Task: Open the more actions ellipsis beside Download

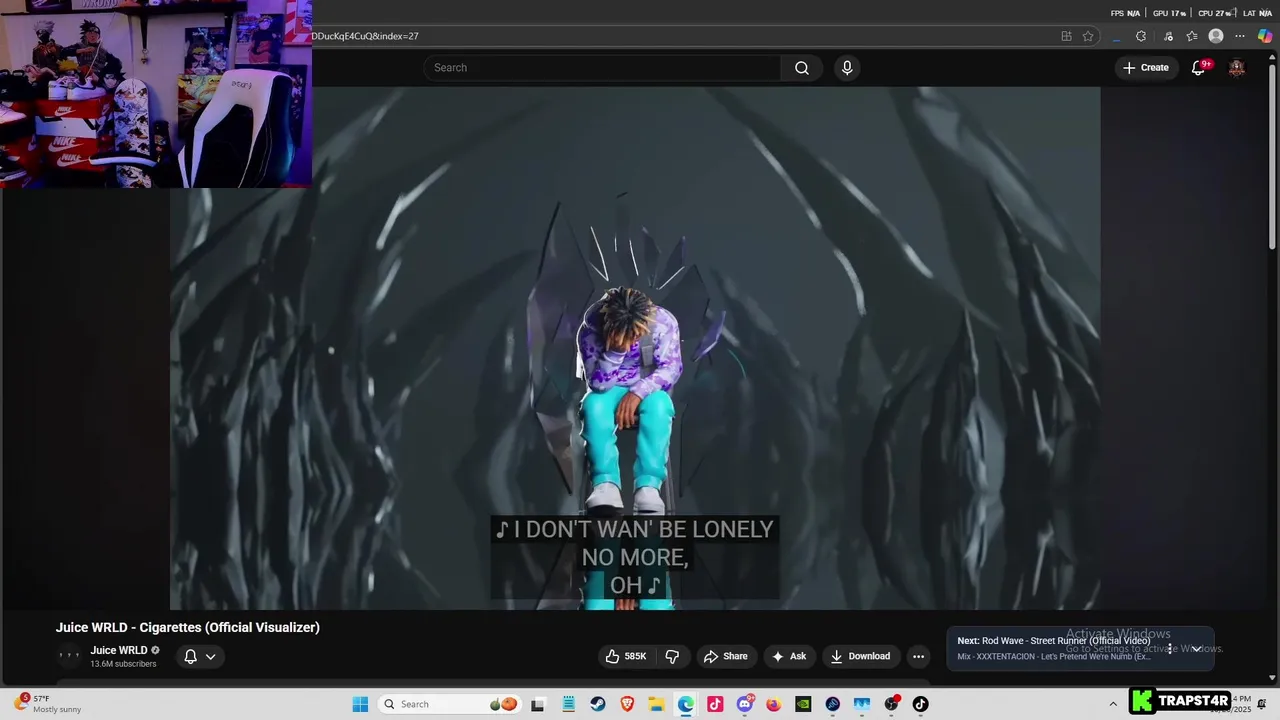Action: tap(918, 656)
